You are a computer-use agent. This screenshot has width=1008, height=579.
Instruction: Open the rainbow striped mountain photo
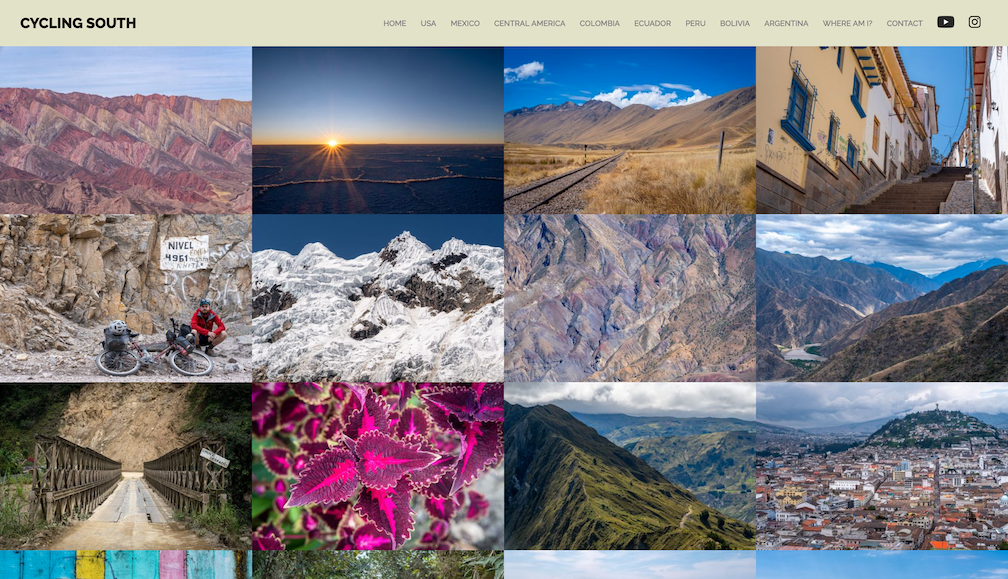tap(125, 130)
